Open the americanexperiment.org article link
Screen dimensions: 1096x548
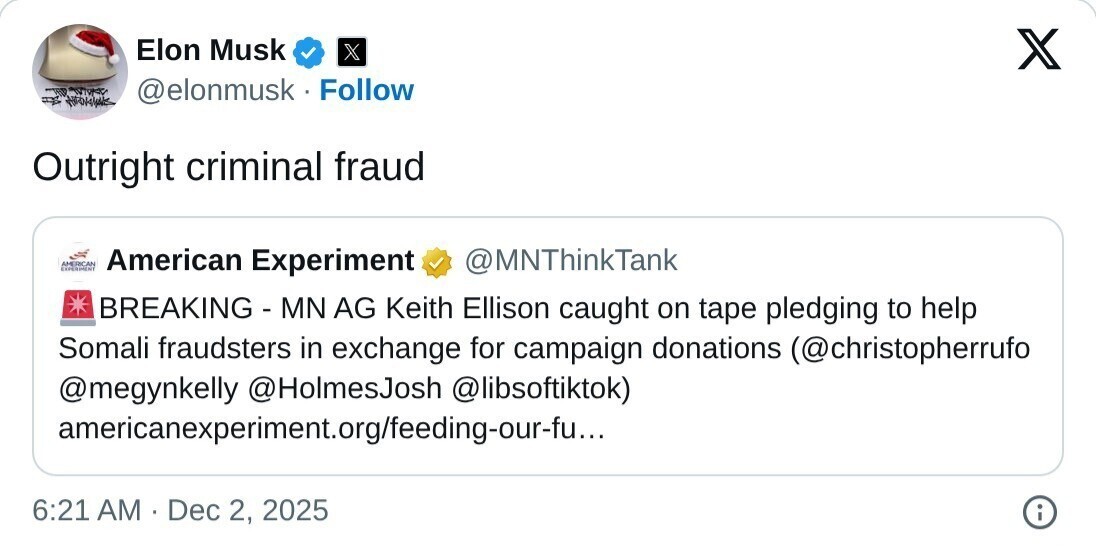[x=332, y=429]
